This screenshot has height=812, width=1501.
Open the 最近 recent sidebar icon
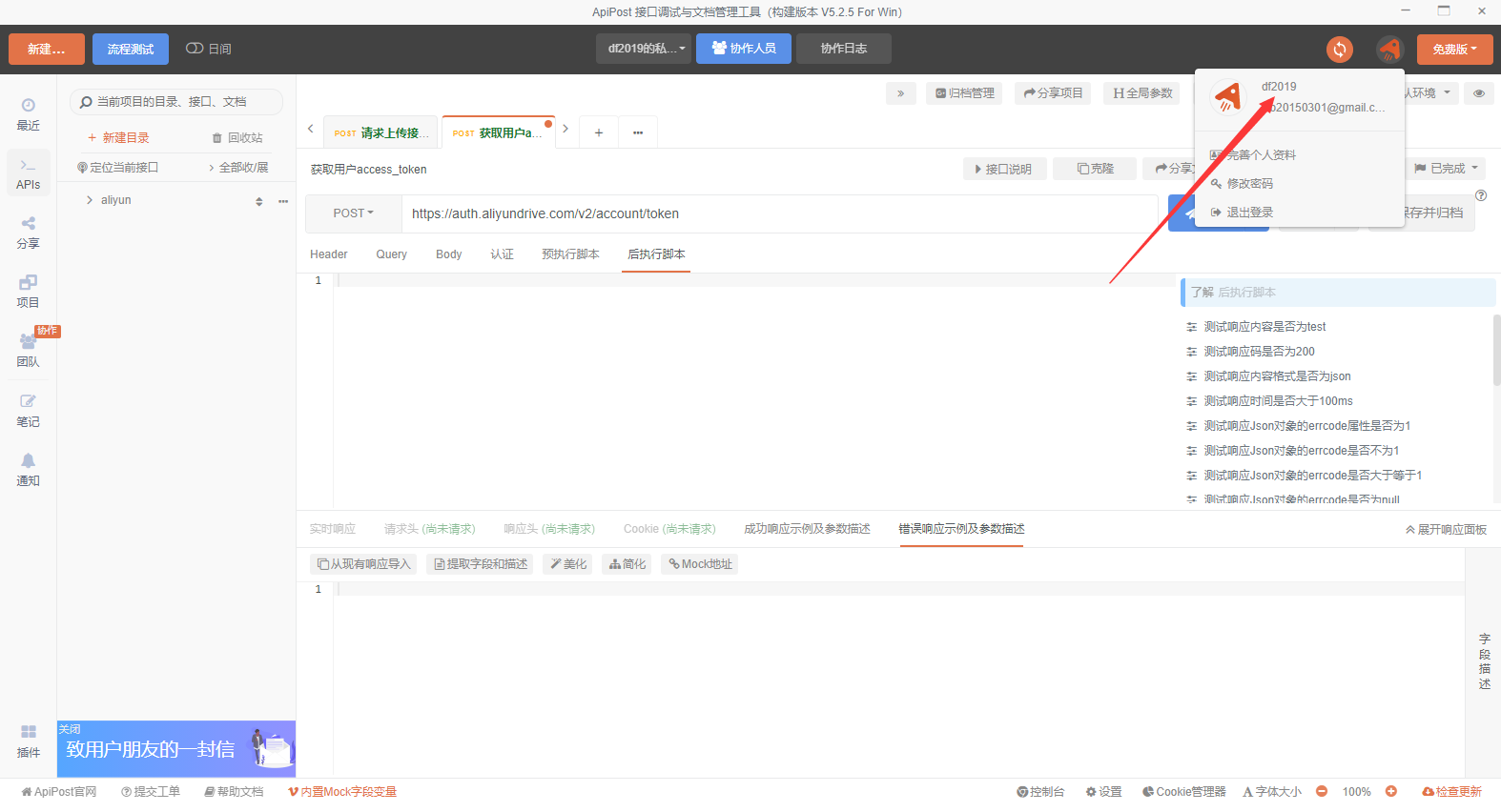point(29,114)
